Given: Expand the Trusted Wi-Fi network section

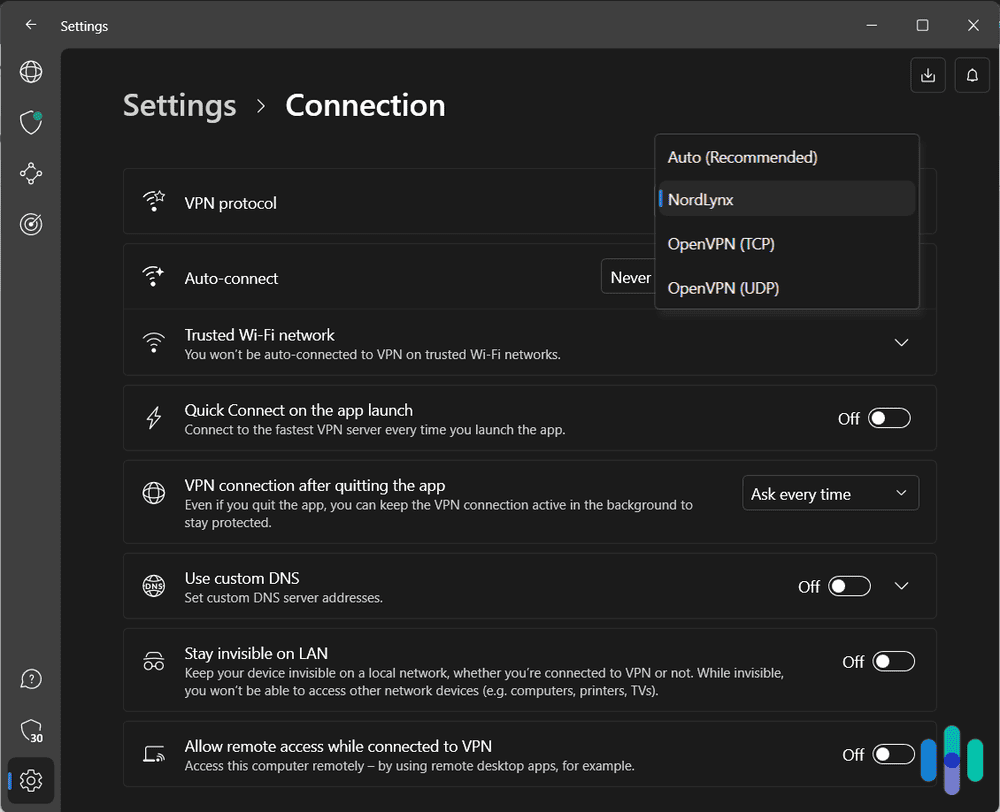Looking at the screenshot, I should tap(901, 342).
